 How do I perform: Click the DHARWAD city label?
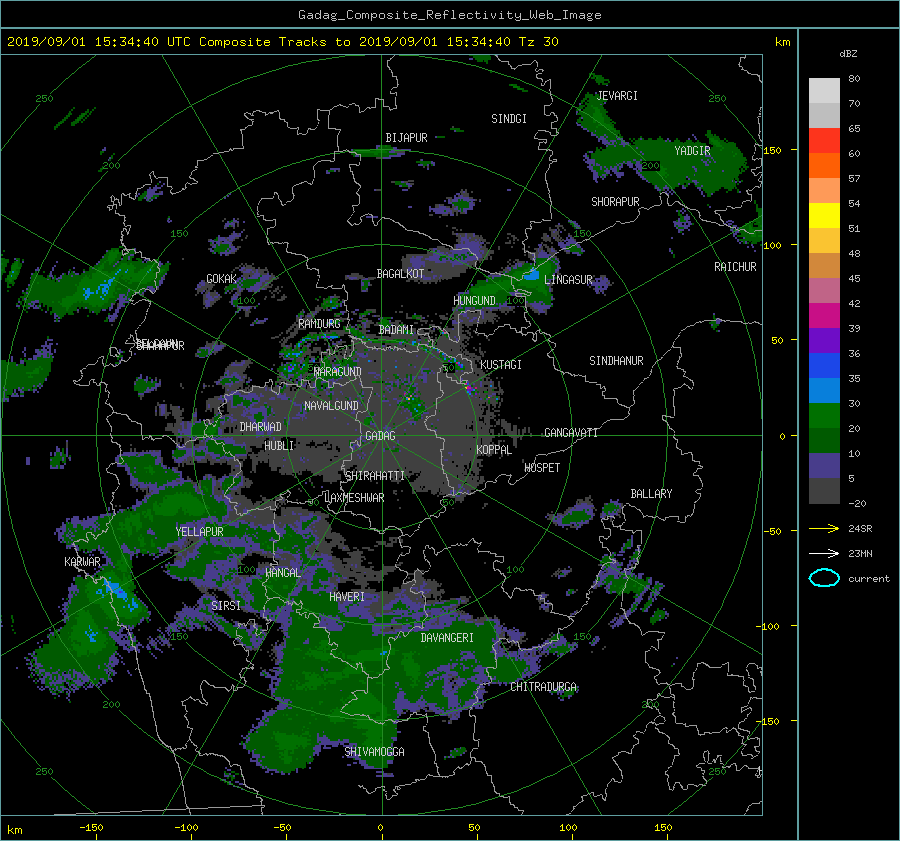click(261, 427)
